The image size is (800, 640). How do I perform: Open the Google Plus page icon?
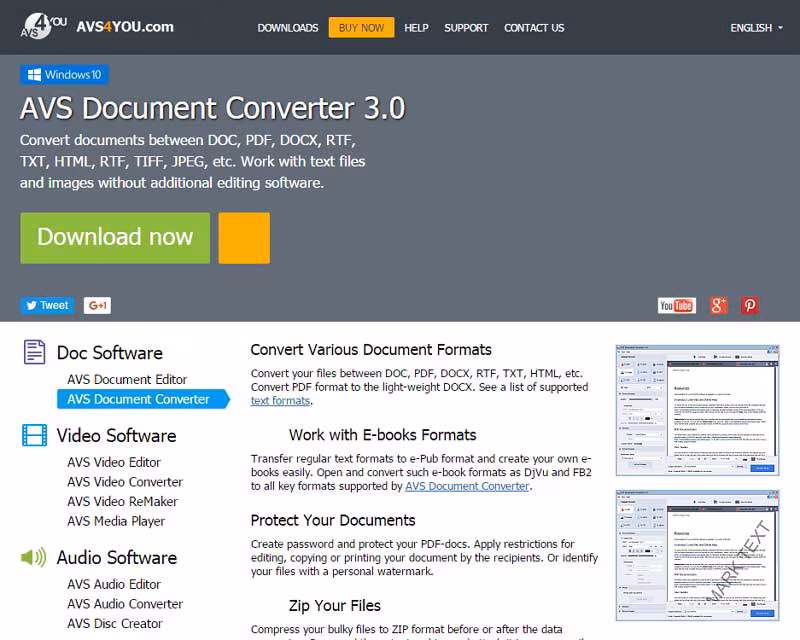tap(718, 305)
